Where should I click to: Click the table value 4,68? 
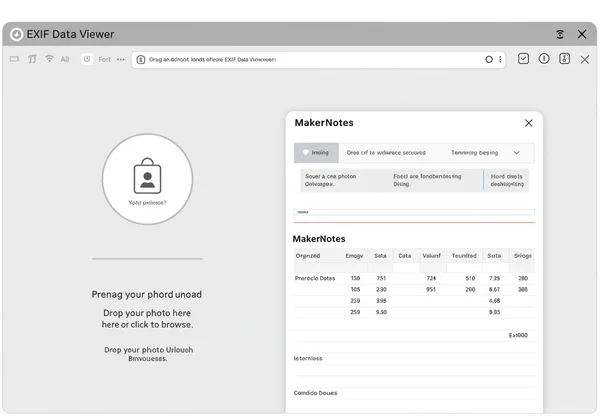494,301
